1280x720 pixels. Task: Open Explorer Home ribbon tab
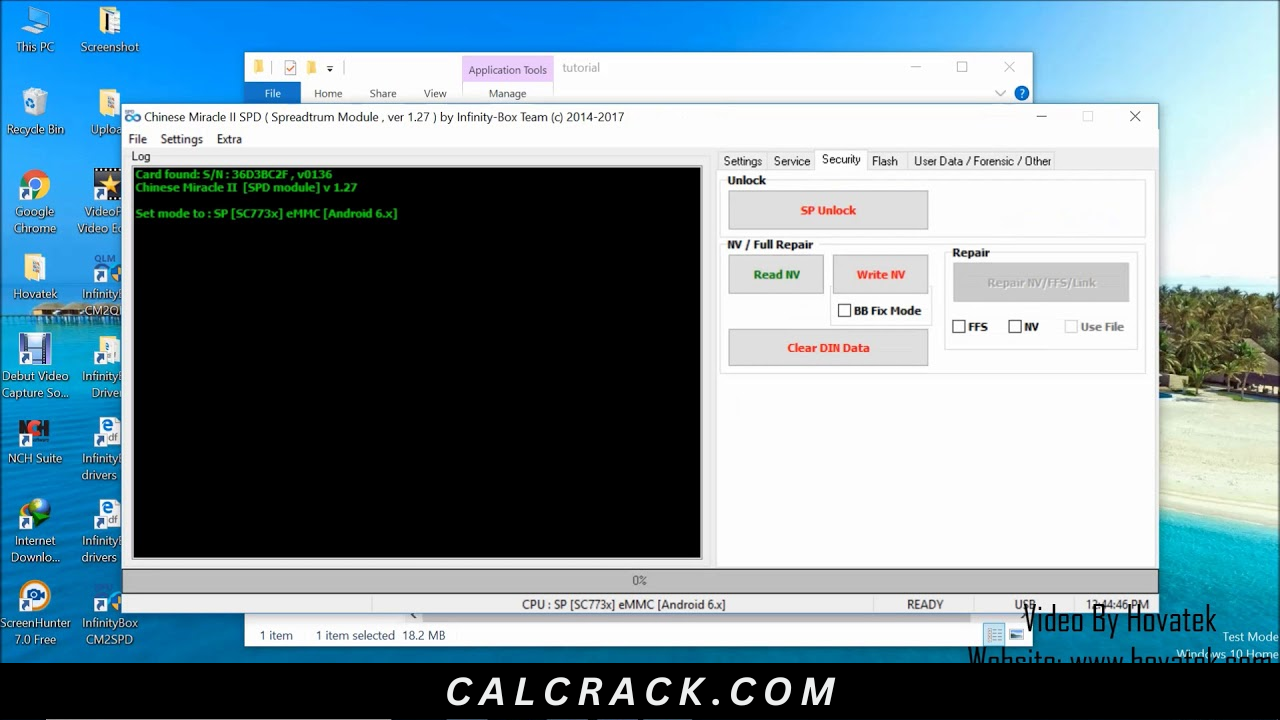(328, 93)
